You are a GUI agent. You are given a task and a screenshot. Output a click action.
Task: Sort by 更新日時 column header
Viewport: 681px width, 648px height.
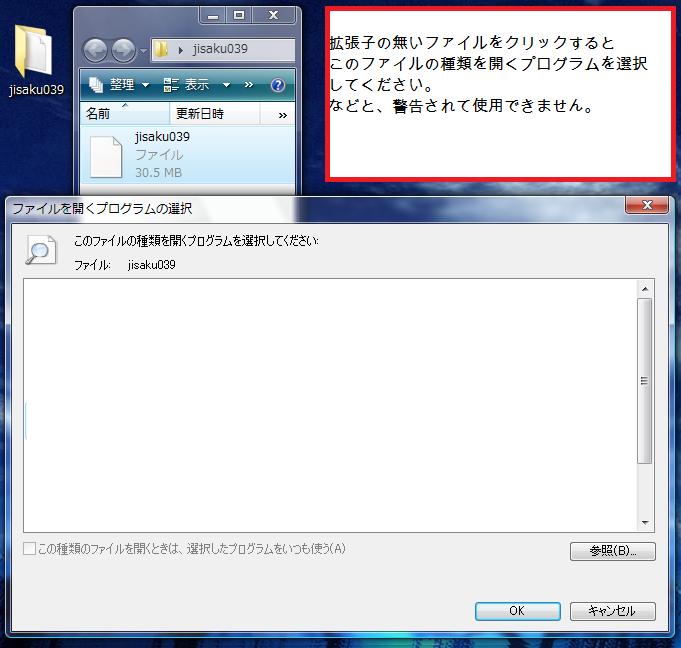215,114
